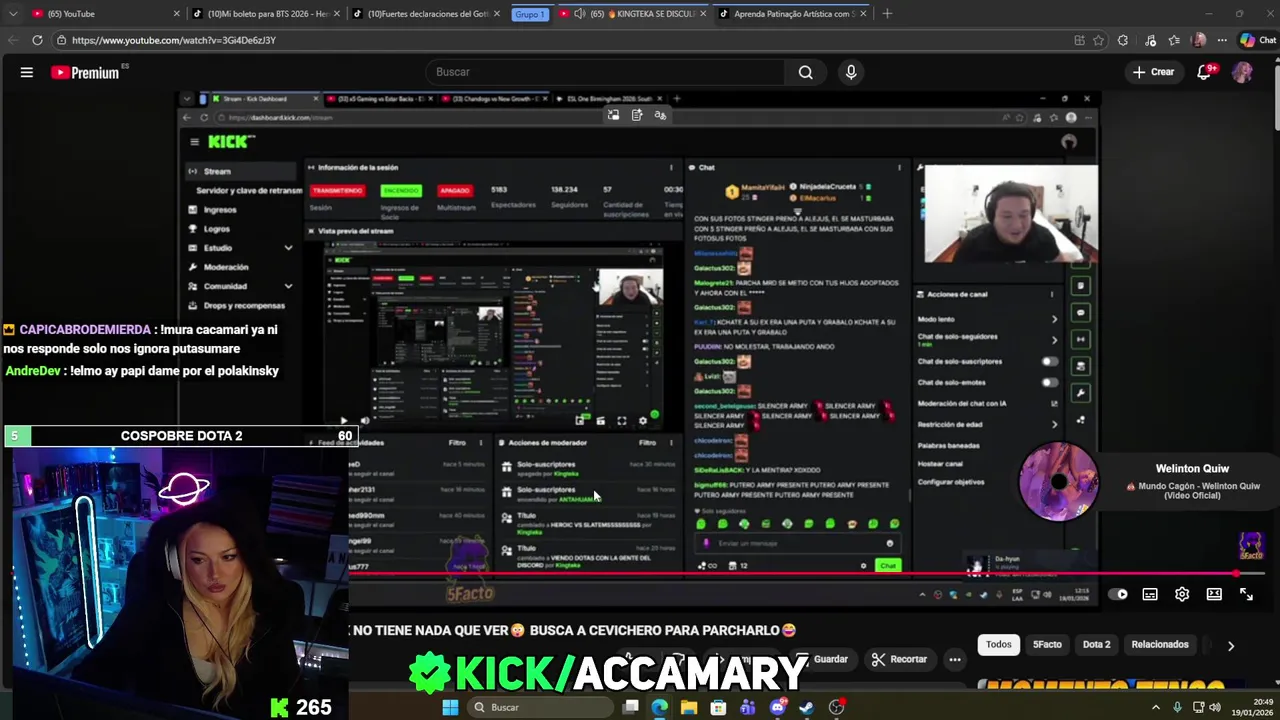Open the Windows Start menu
Viewport: 1280px width, 720px height.
pyautogui.click(x=450, y=707)
